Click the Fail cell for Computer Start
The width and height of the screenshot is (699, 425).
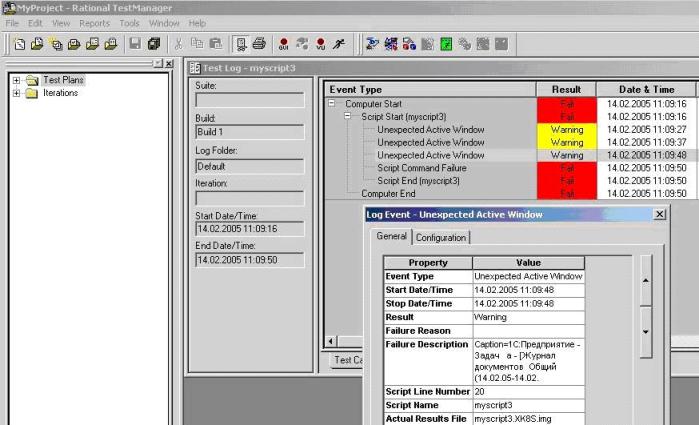pyautogui.click(x=567, y=104)
